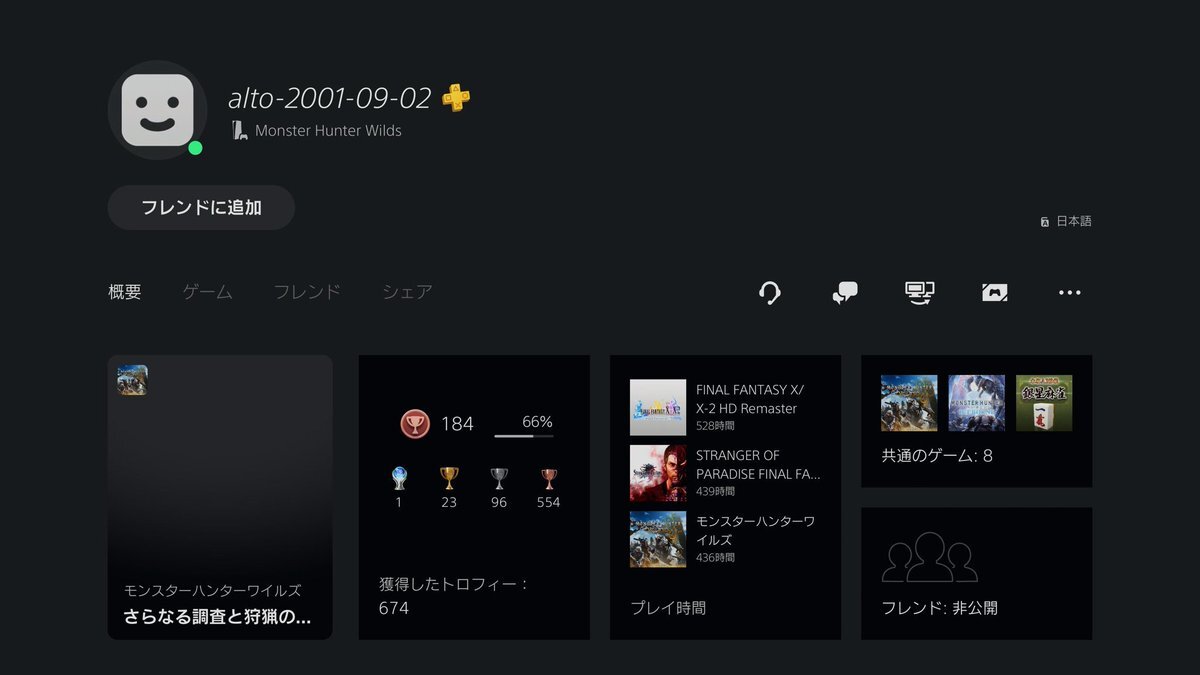
Task: Open the STRANGER OF PARADISE game thumbnail
Action: pos(658,473)
